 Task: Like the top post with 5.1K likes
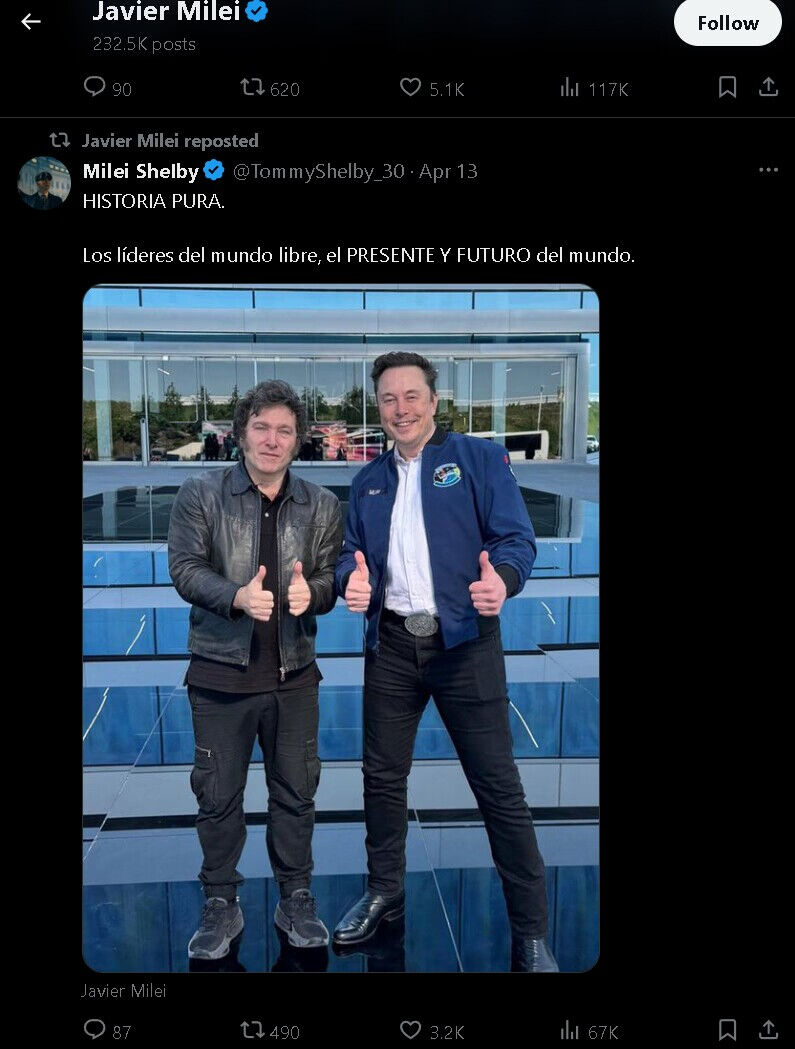click(x=432, y=88)
